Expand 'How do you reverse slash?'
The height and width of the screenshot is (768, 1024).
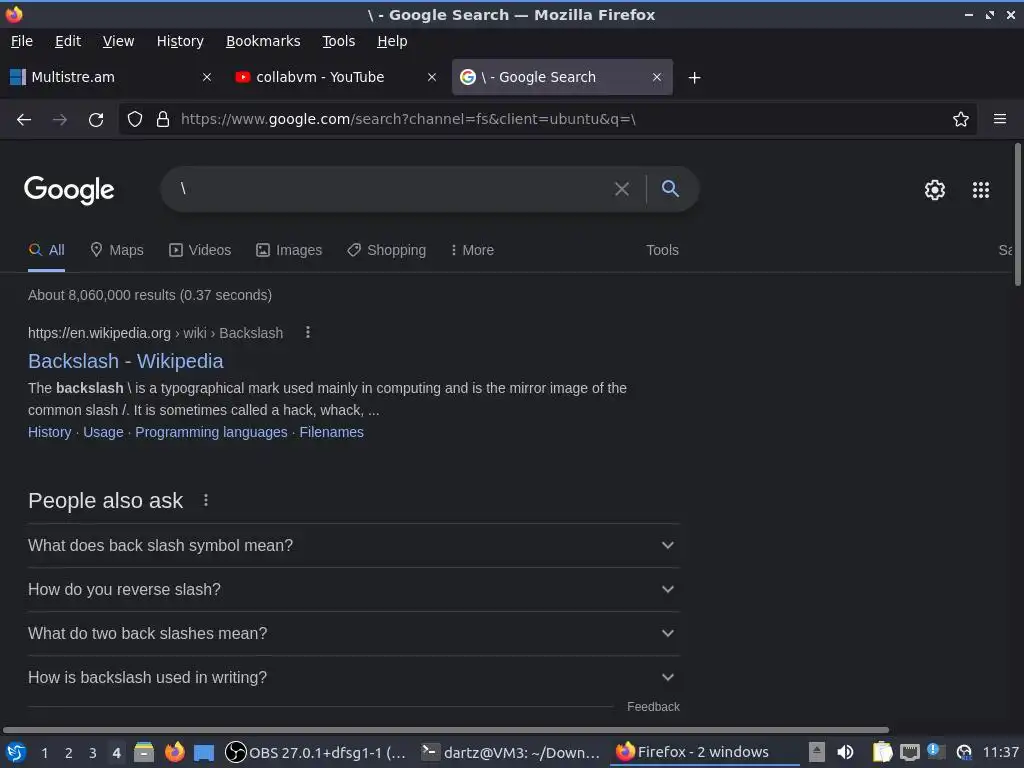pyautogui.click(x=353, y=590)
